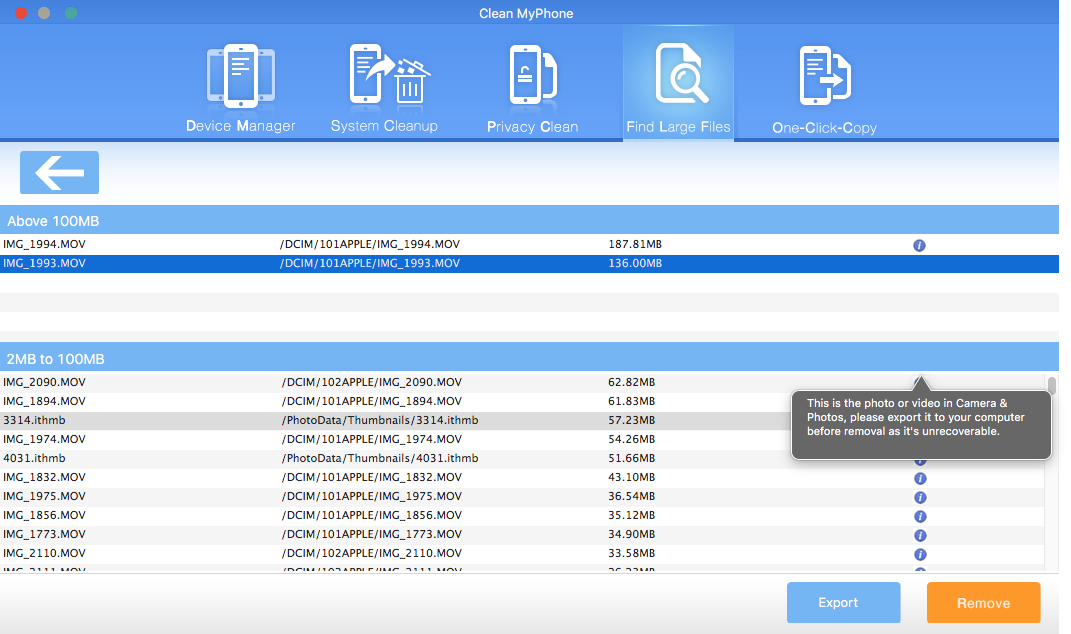Open the System Cleanup section

click(x=385, y=89)
